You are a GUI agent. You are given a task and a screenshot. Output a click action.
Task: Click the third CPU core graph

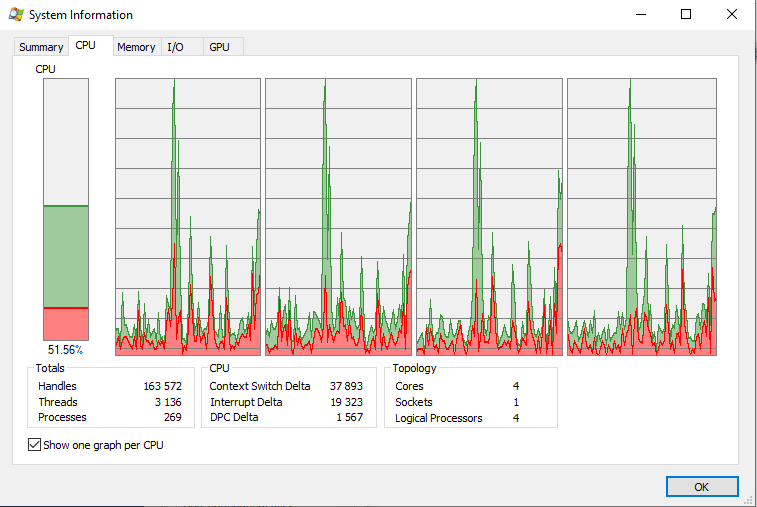(x=490, y=217)
